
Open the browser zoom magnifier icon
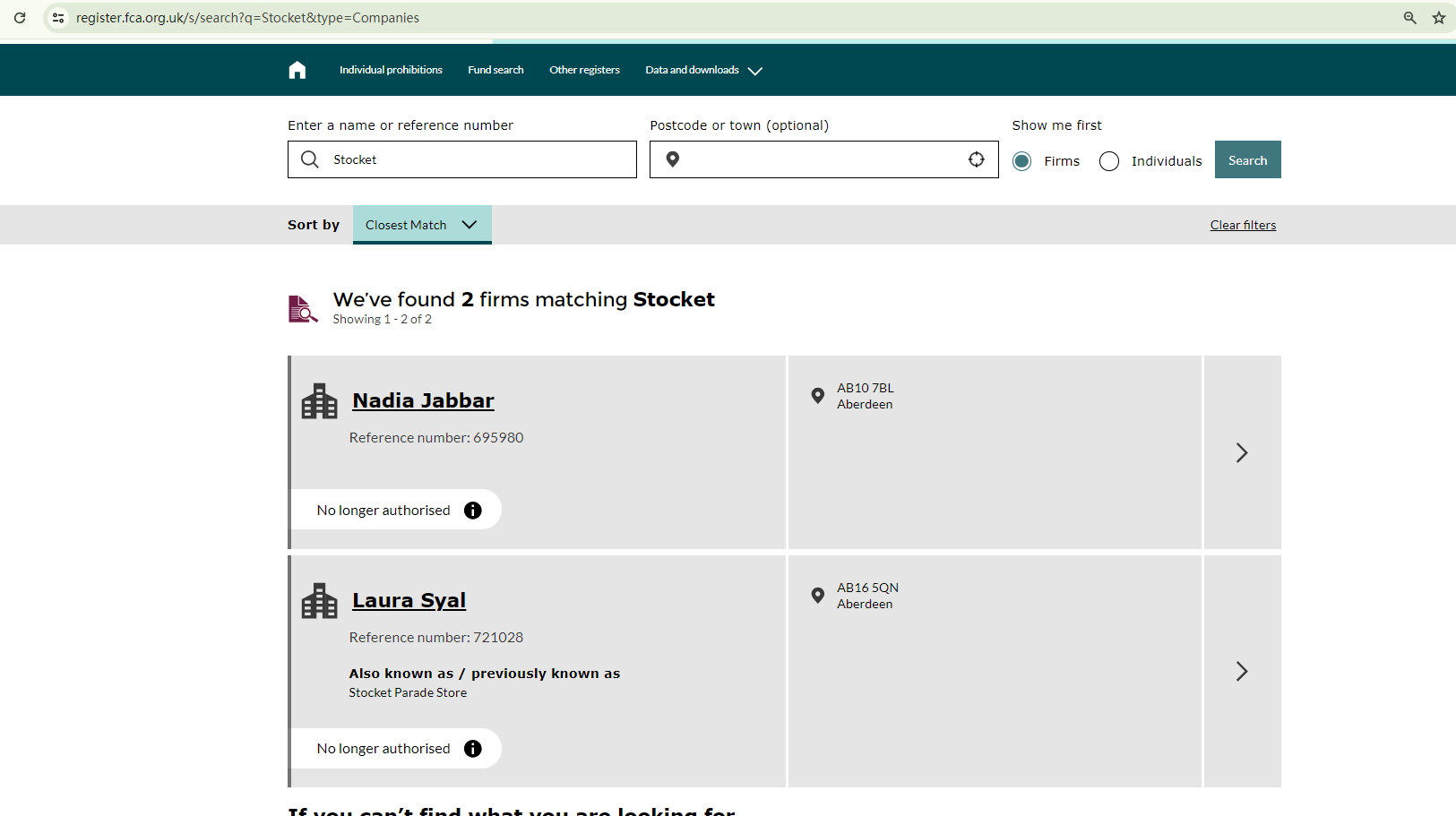pos(1409,18)
